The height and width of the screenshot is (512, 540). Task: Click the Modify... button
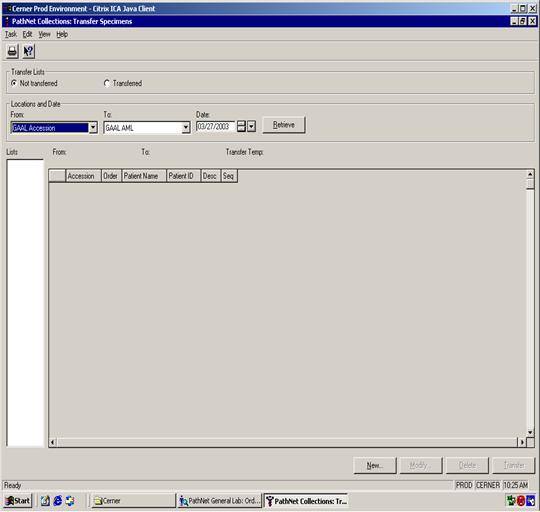click(421, 466)
